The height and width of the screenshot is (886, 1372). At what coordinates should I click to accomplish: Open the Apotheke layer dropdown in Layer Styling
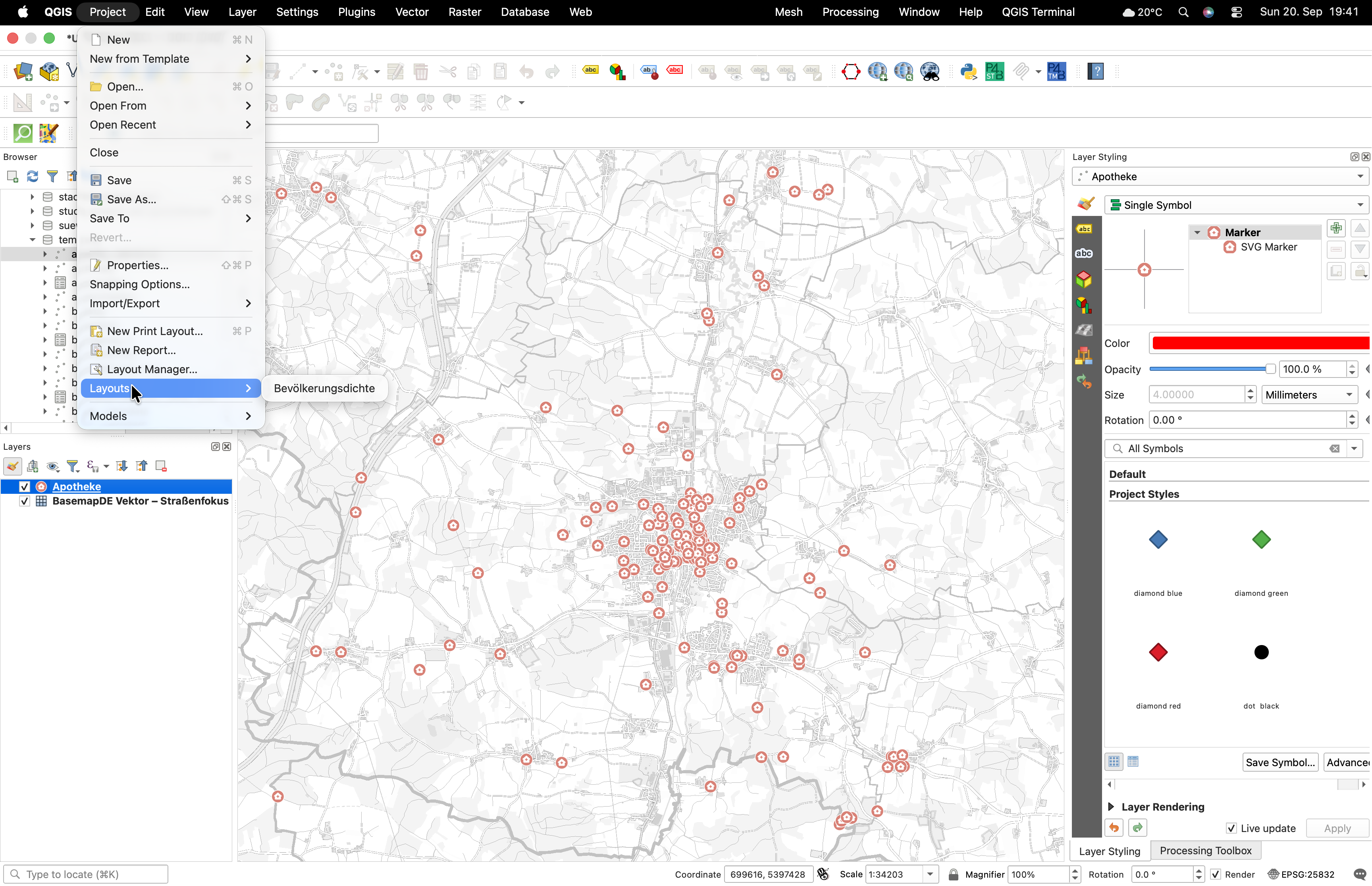(1220, 177)
